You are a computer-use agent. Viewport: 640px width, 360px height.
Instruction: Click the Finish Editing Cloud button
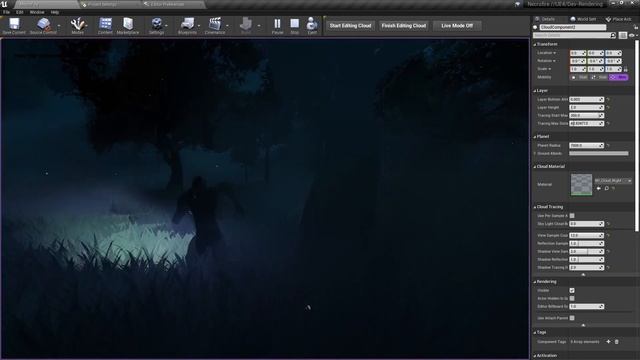tap(404, 26)
